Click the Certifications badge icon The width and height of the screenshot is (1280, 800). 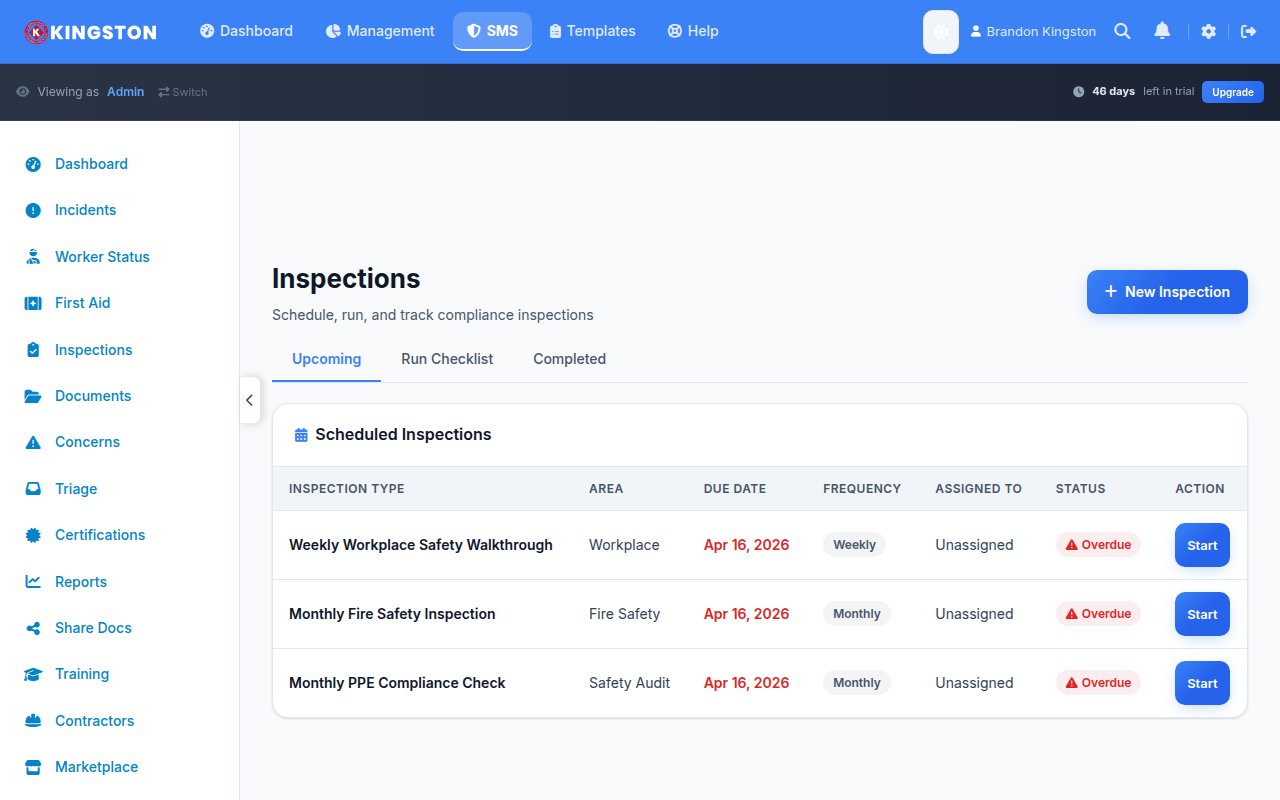(33, 535)
